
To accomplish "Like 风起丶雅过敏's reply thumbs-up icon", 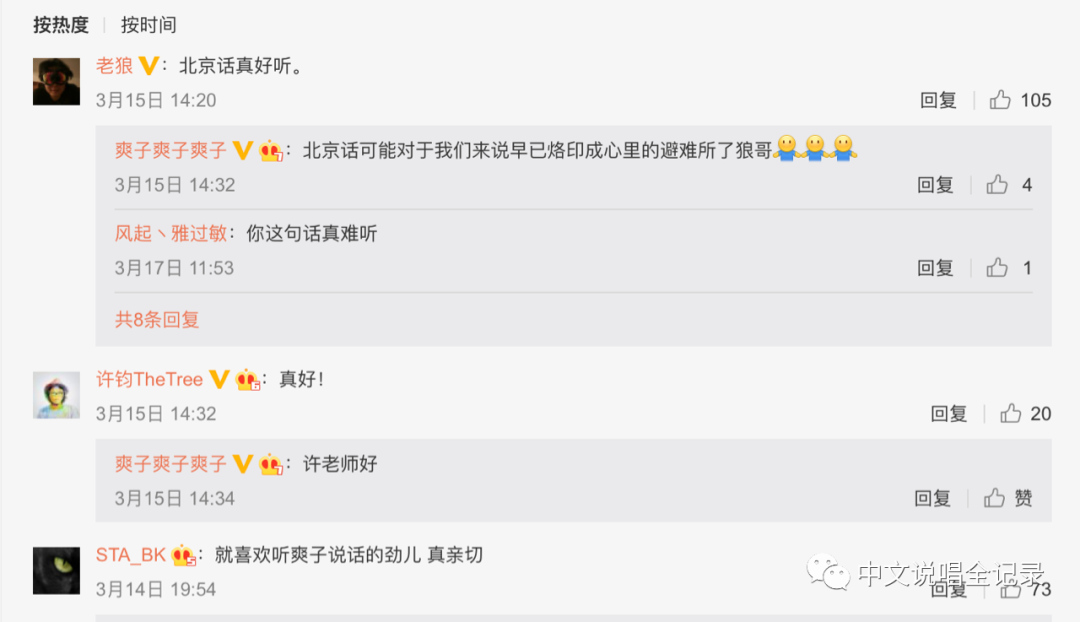I will 997,267.
